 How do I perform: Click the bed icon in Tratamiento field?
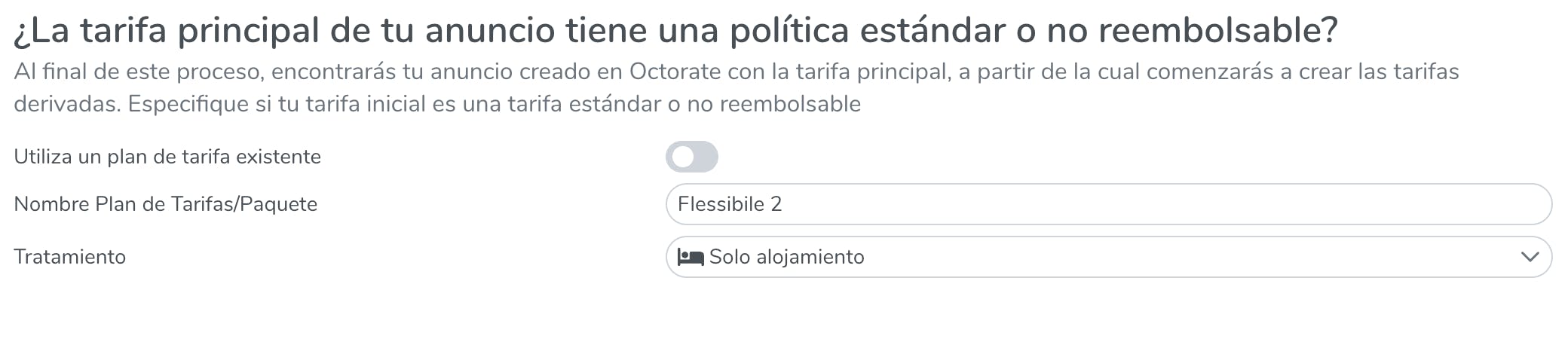tap(690, 257)
